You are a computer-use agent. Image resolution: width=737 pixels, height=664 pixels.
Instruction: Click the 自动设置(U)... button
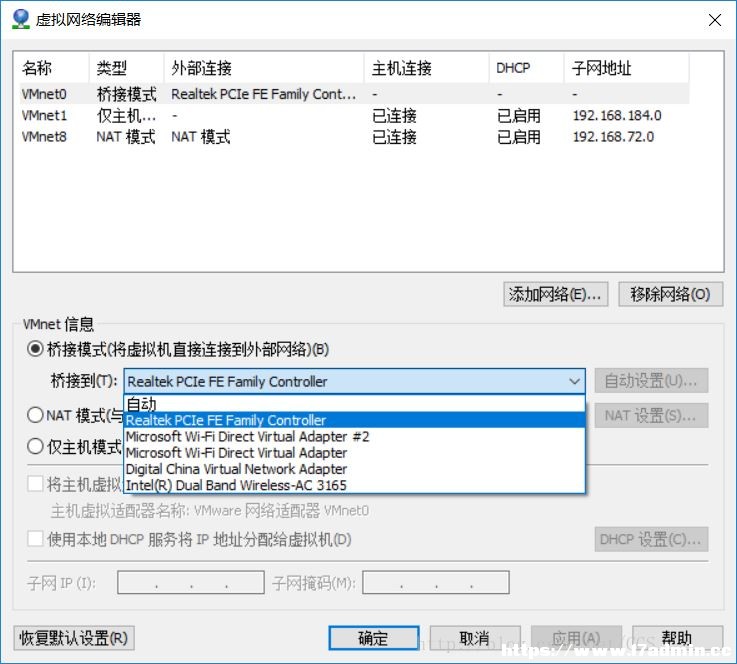[x=651, y=381]
